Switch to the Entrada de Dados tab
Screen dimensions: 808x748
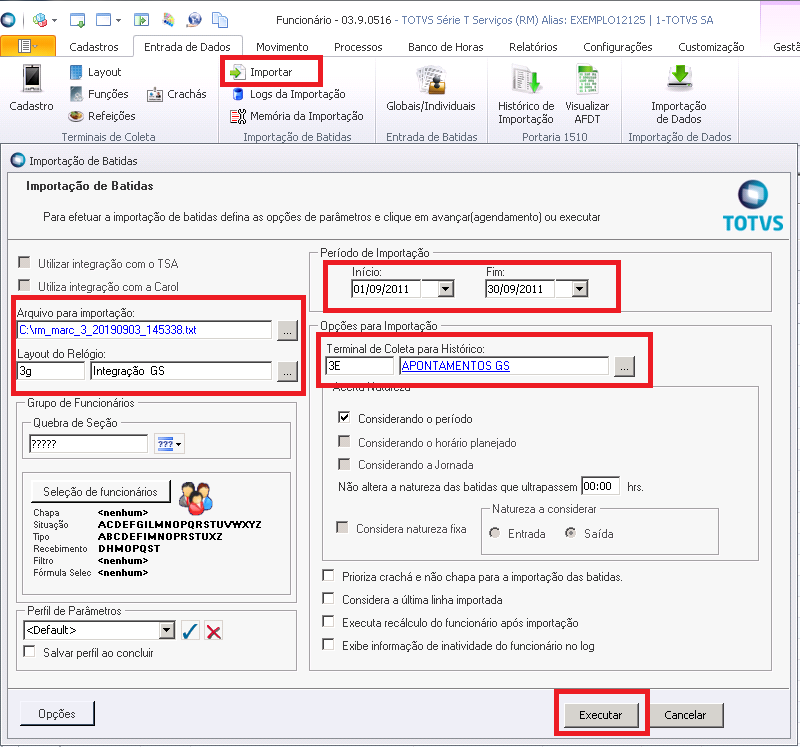coord(187,47)
